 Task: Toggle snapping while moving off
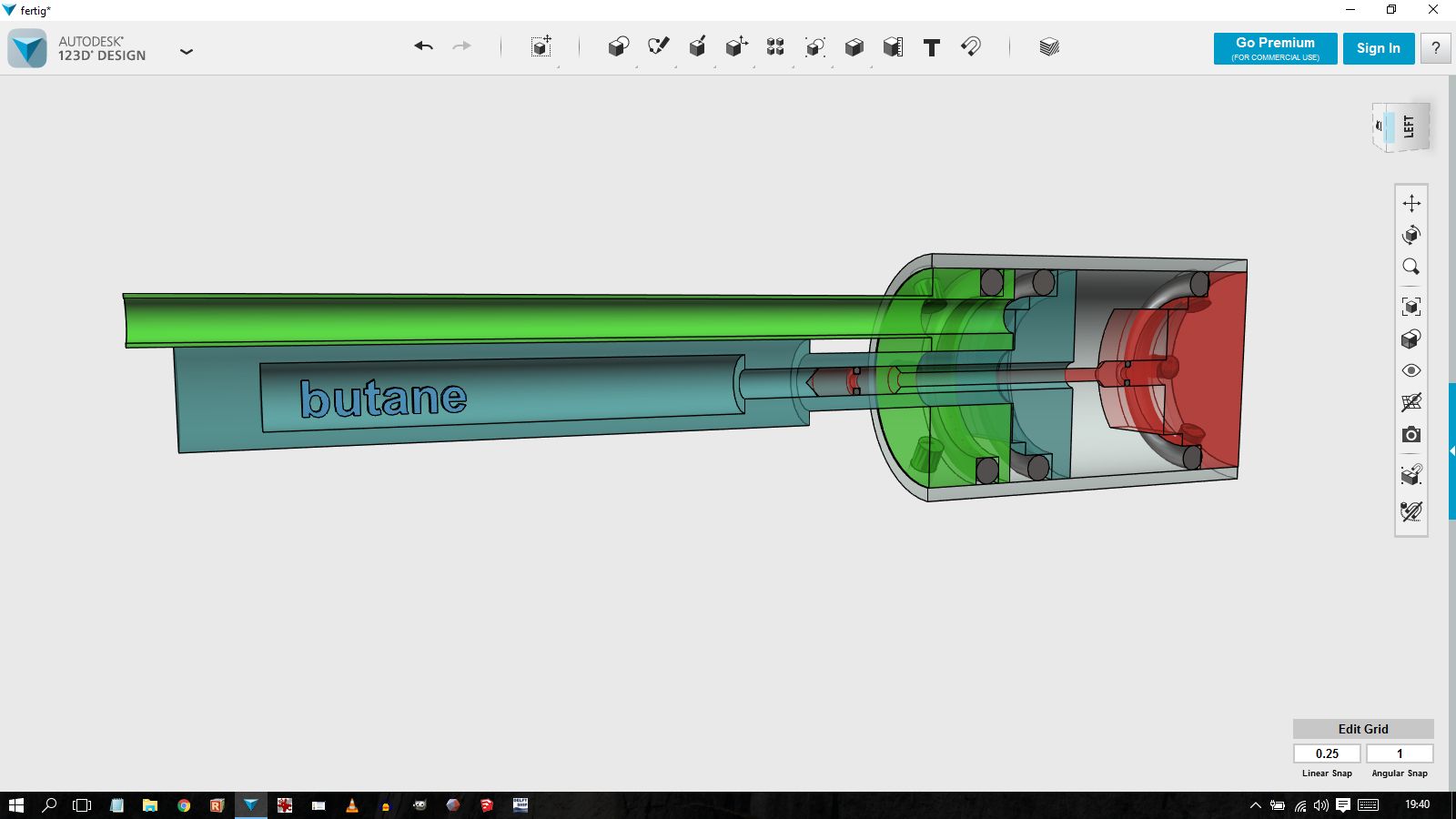(1410, 511)
